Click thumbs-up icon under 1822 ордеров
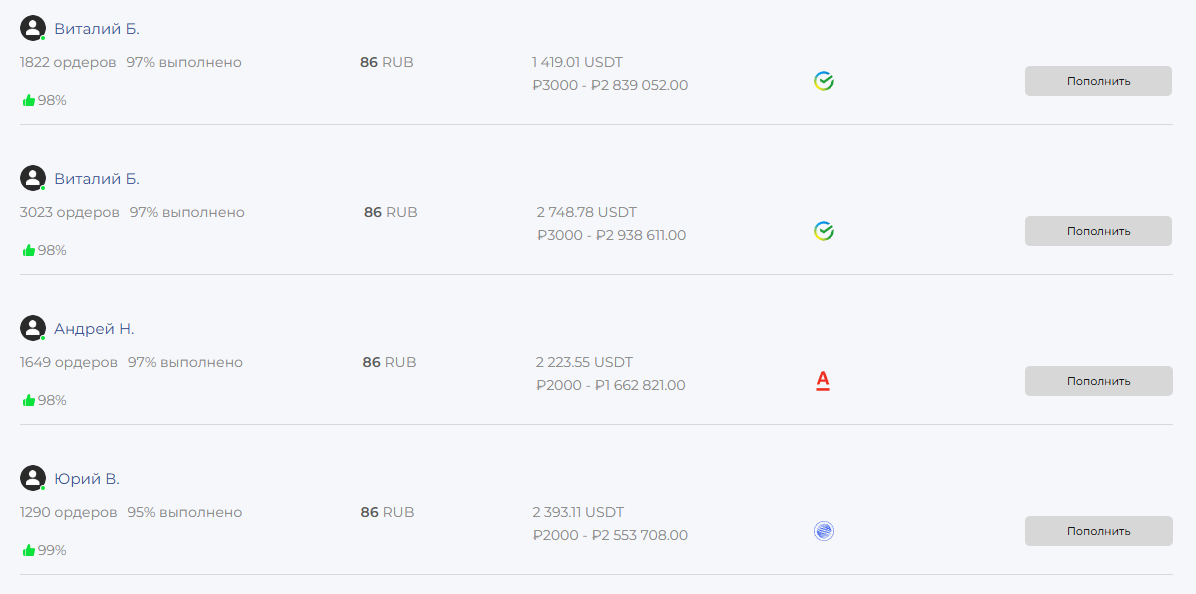This screenshot has width=1196, height=594. point(29,100)
